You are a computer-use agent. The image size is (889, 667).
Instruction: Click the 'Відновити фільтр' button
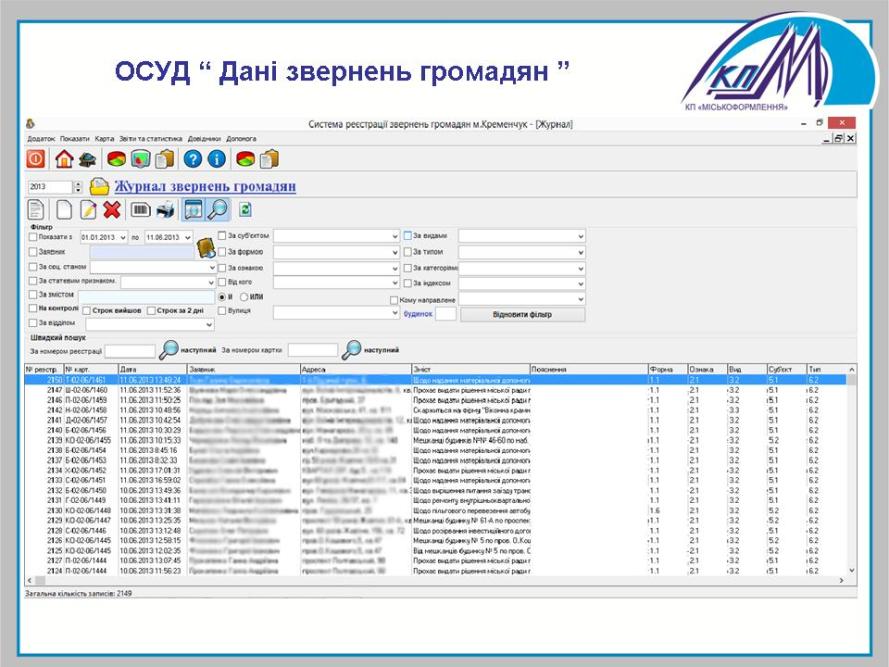click(522, 314)
